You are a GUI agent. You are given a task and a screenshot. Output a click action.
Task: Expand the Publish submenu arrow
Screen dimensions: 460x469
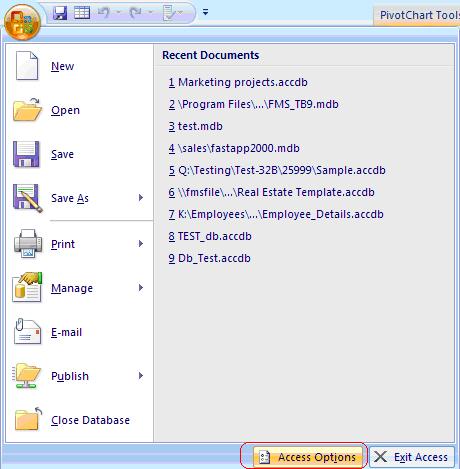tap(141, 376)
